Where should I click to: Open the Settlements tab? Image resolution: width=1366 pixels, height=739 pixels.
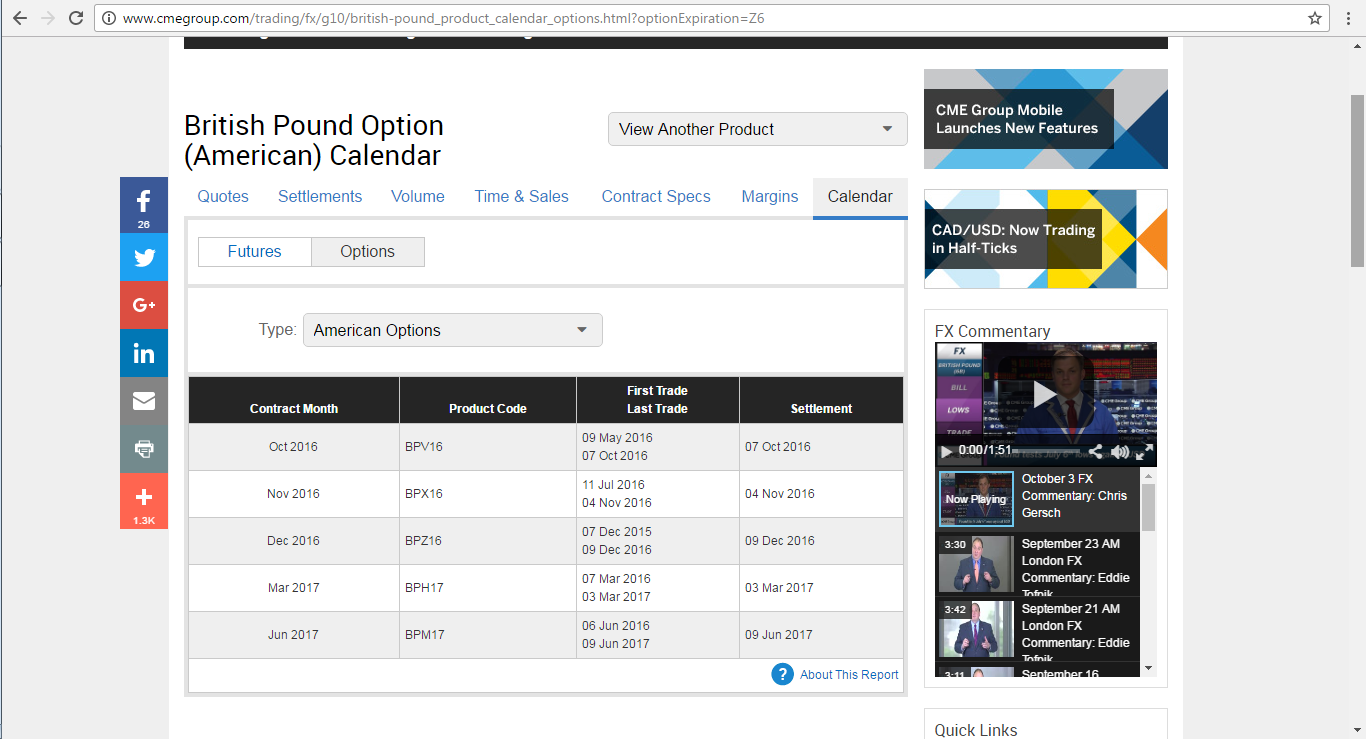[x=320, y=197]
